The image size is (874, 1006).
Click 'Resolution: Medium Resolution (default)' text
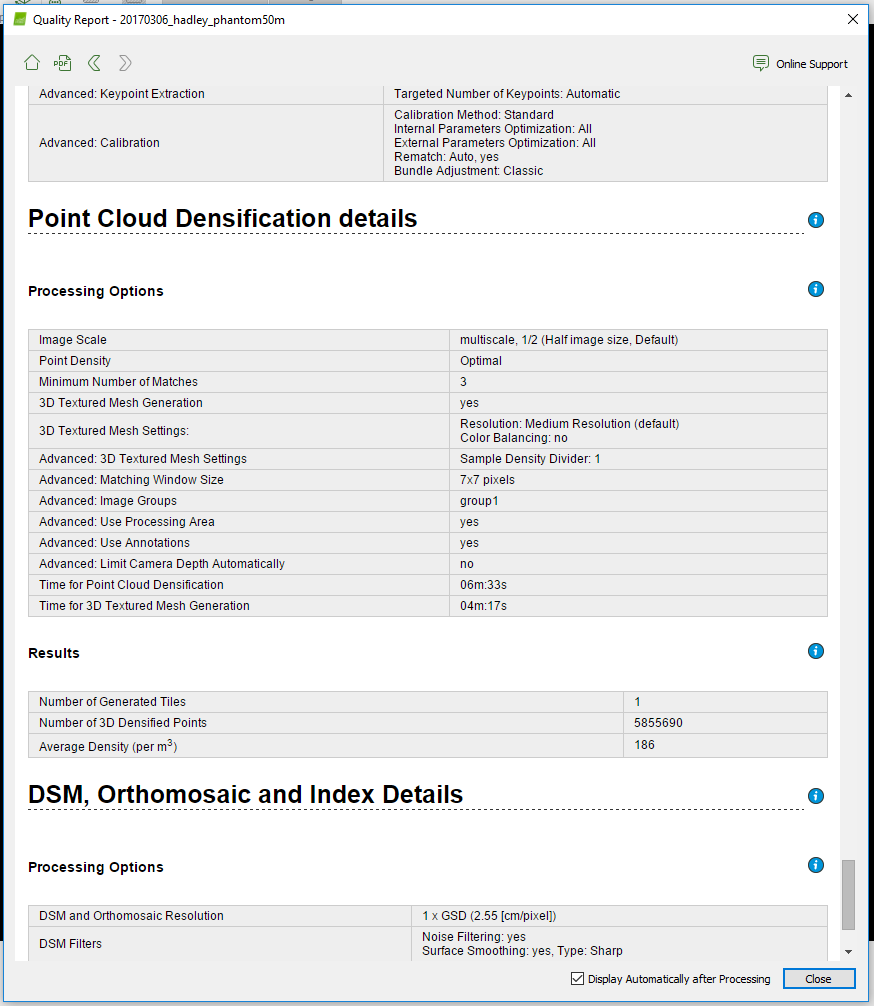(569, 423)
